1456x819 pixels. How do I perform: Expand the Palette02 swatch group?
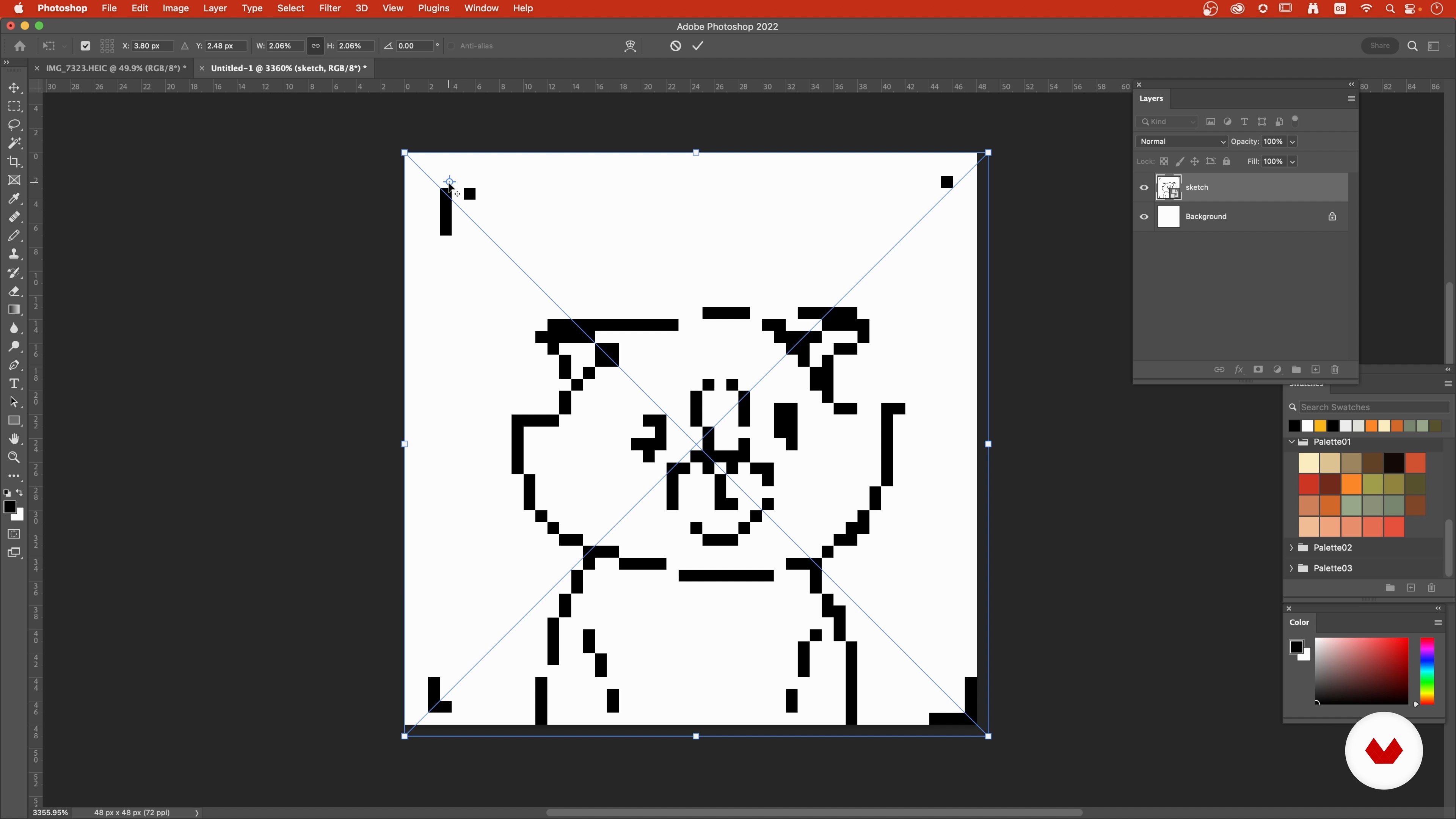(x=1291, y=548)
